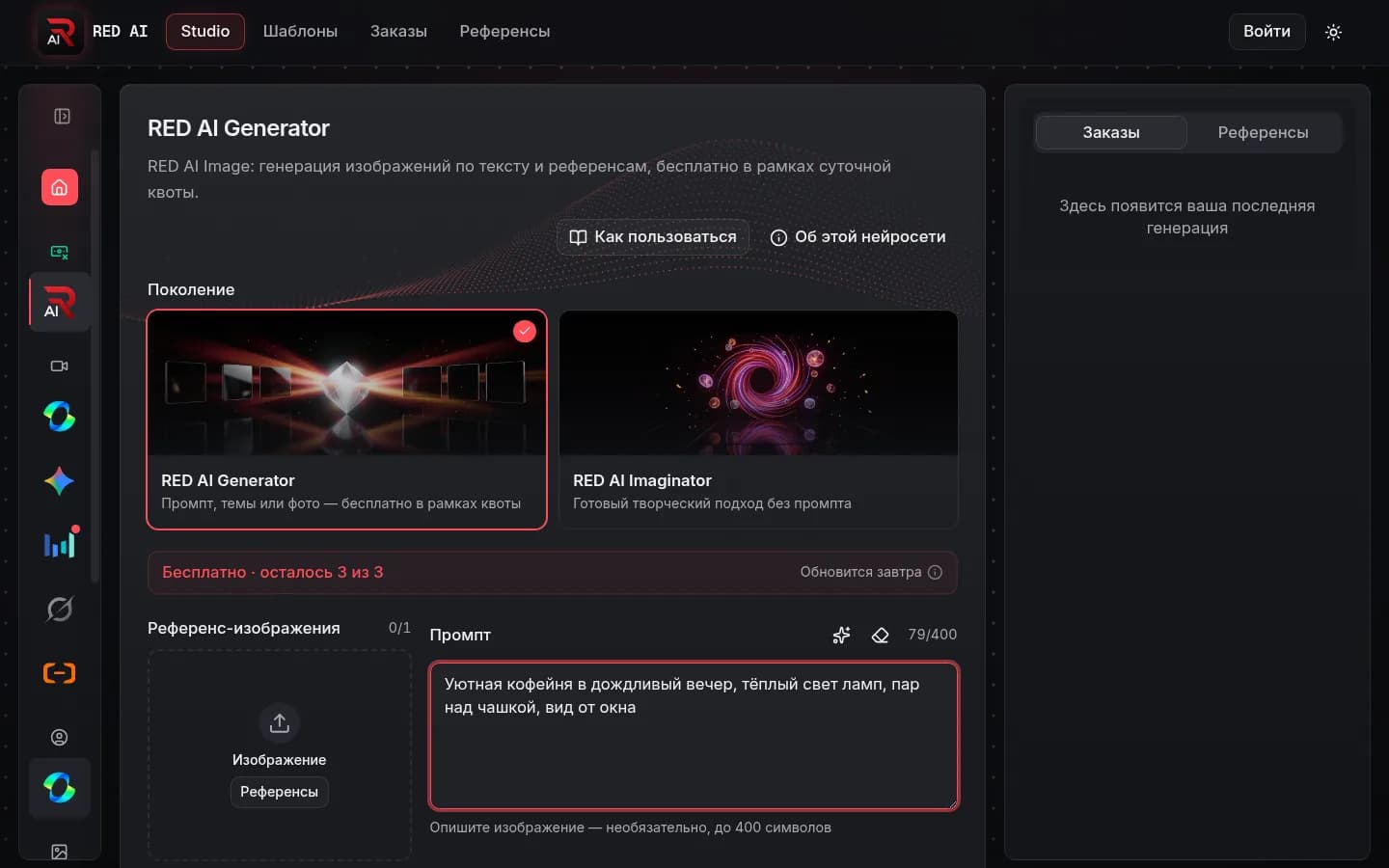
Task: Click the Референс-изображения label
Action: pos(244,628)
